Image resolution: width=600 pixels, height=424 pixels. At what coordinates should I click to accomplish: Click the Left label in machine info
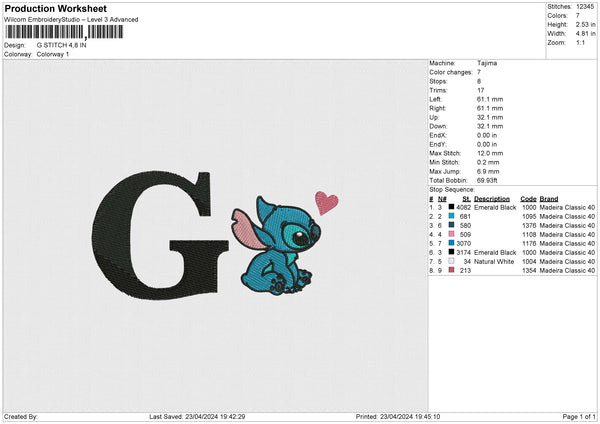point(435,99)
